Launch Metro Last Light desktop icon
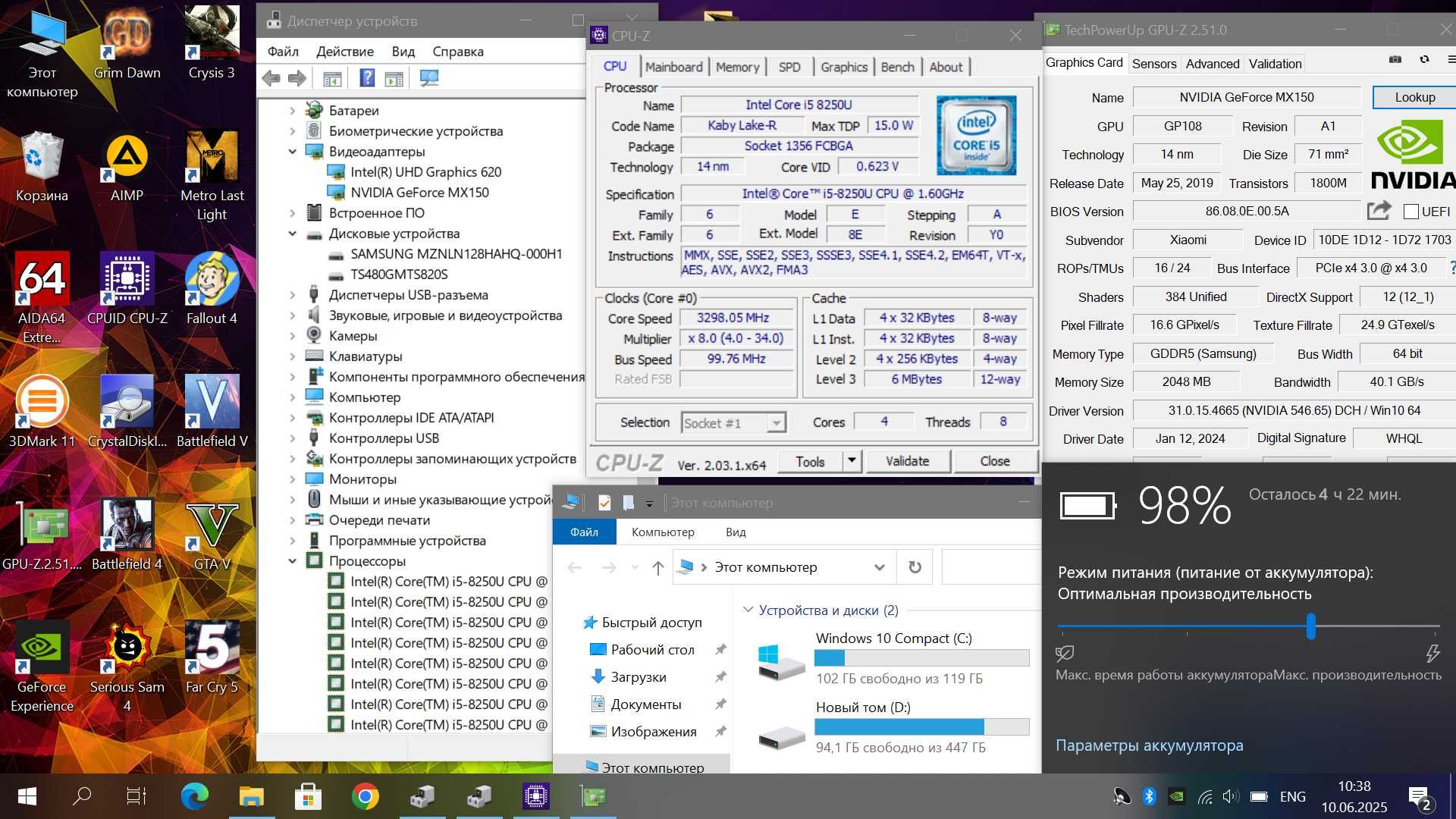 click(212, 176)
